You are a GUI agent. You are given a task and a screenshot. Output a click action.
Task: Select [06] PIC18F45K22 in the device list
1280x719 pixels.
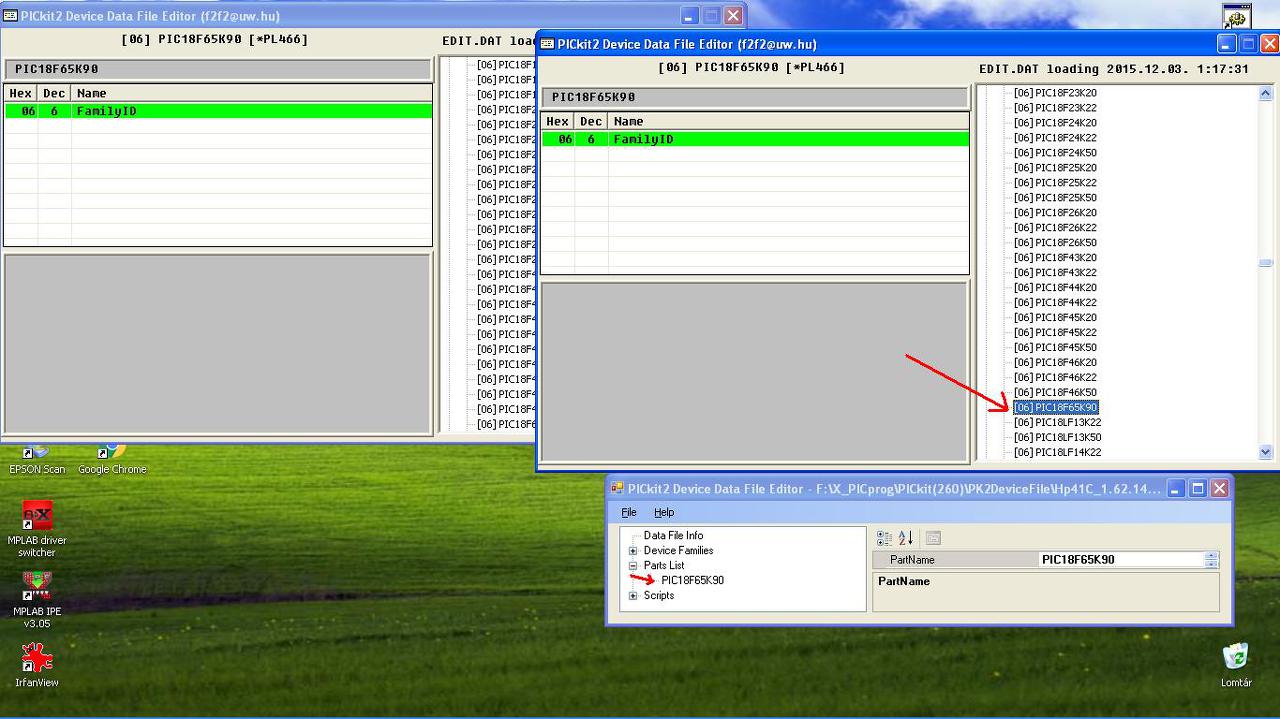pos(1055,333)
